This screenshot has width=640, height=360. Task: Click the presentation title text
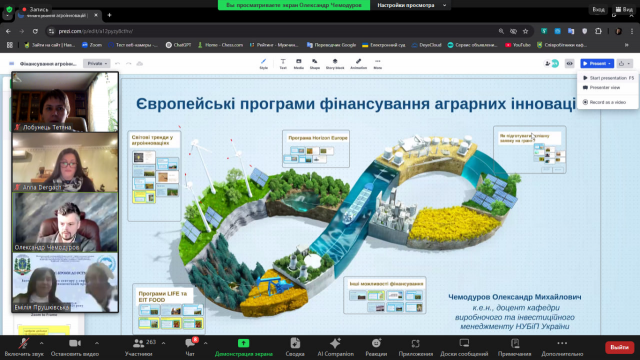(356, 104)
